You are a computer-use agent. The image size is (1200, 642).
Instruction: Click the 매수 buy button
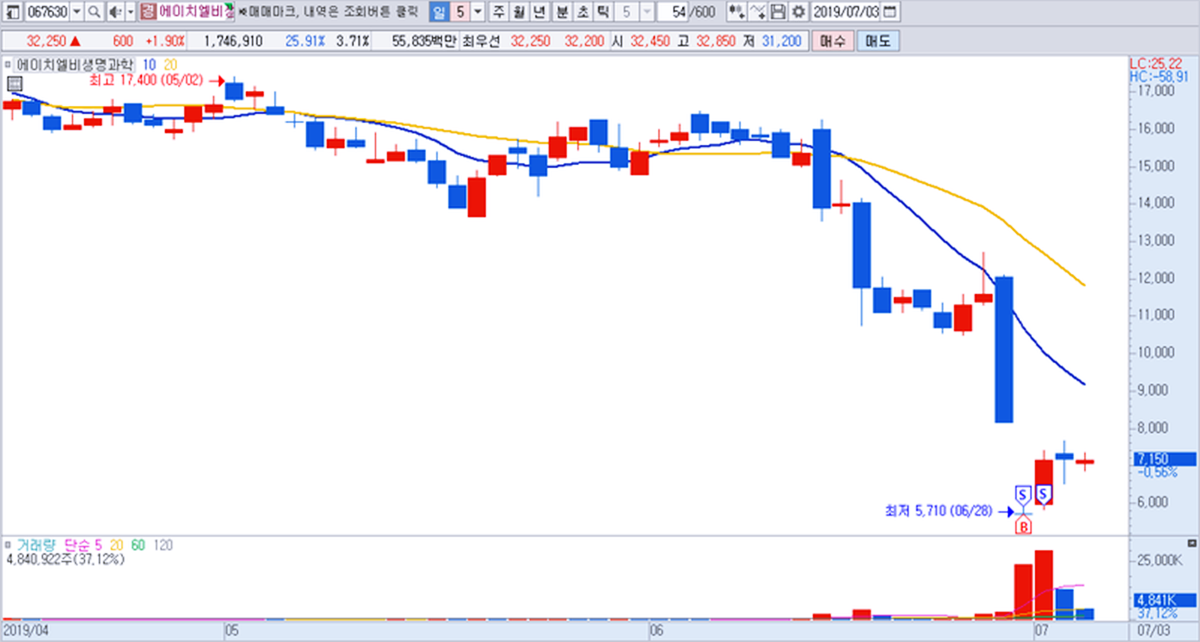pyautogui.click(x=831, y=41)
